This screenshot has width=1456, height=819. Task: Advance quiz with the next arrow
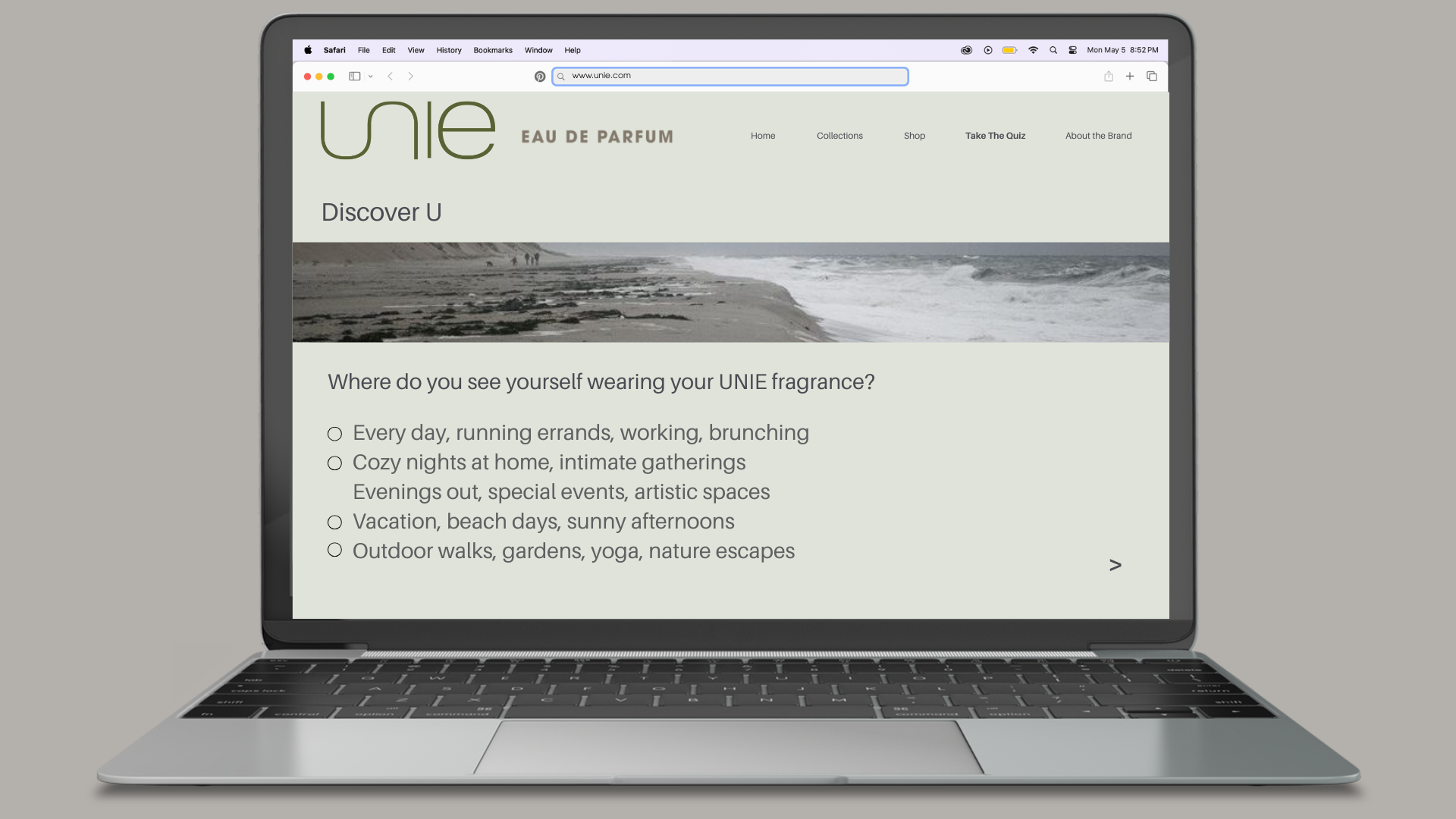tap(1115, 565)
